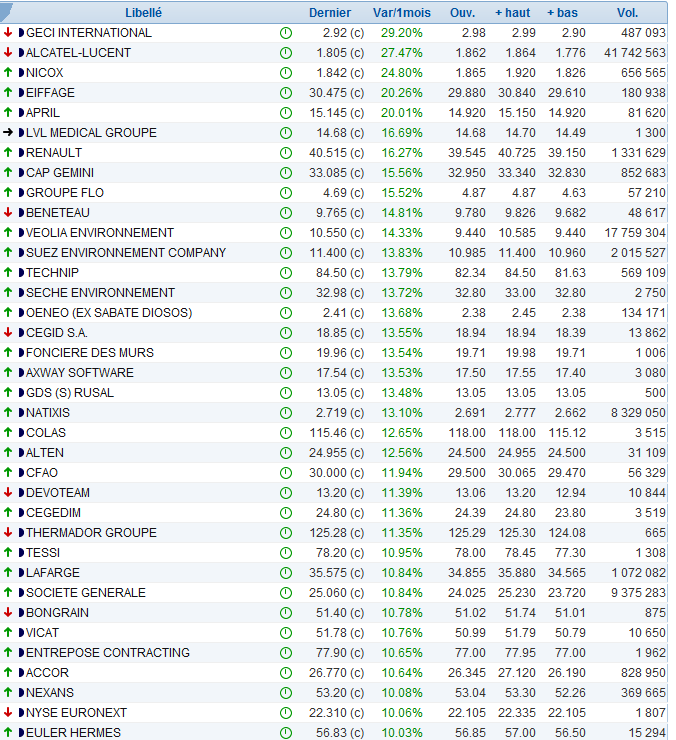Expand the small triangle before CAP GEMINI
Image resolution: width=676 pixels, height=740 pixels.
pos(21,173)
